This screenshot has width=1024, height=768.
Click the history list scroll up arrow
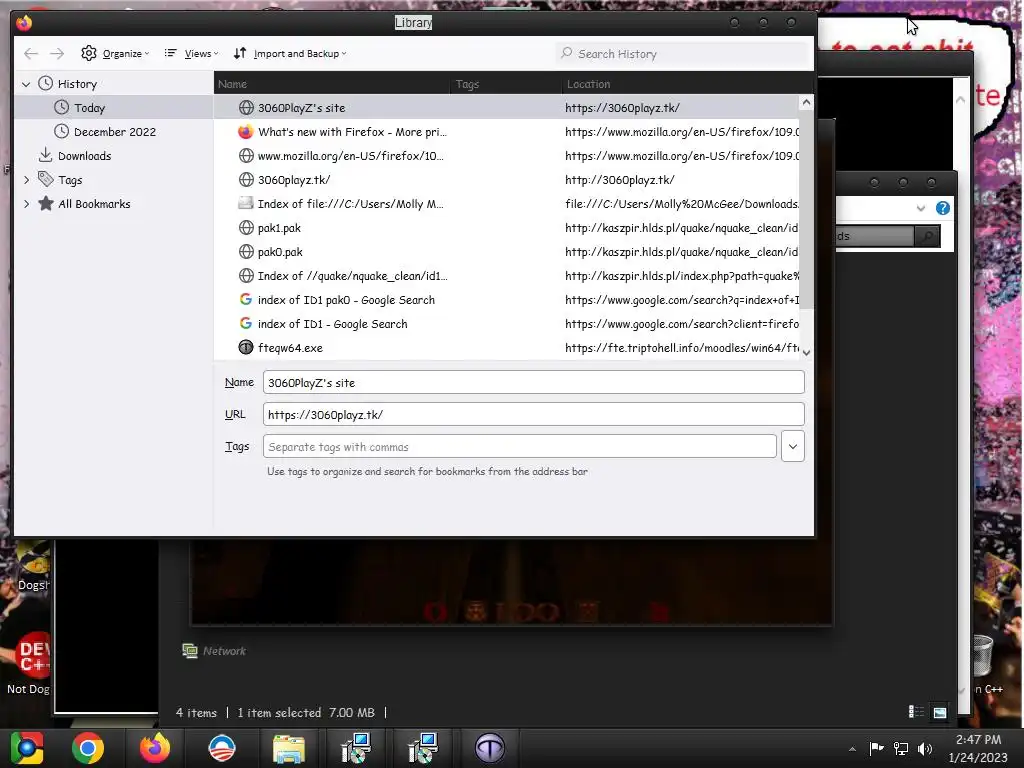pos(807,103)
